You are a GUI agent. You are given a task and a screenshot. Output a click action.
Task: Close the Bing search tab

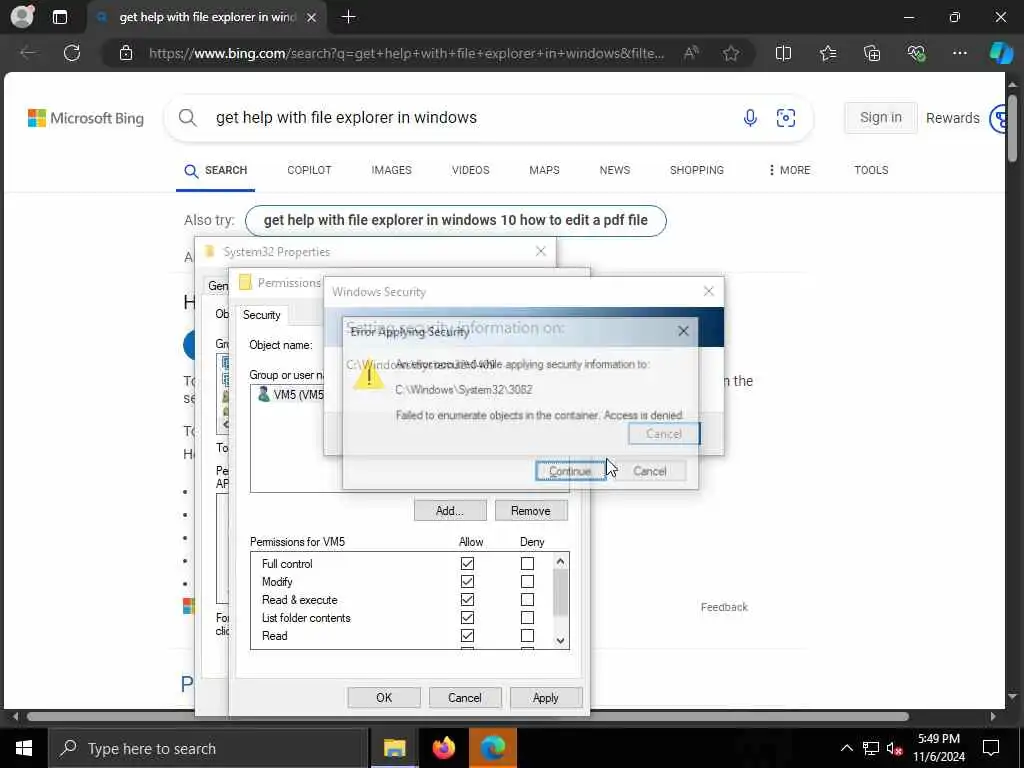(312, 18)
